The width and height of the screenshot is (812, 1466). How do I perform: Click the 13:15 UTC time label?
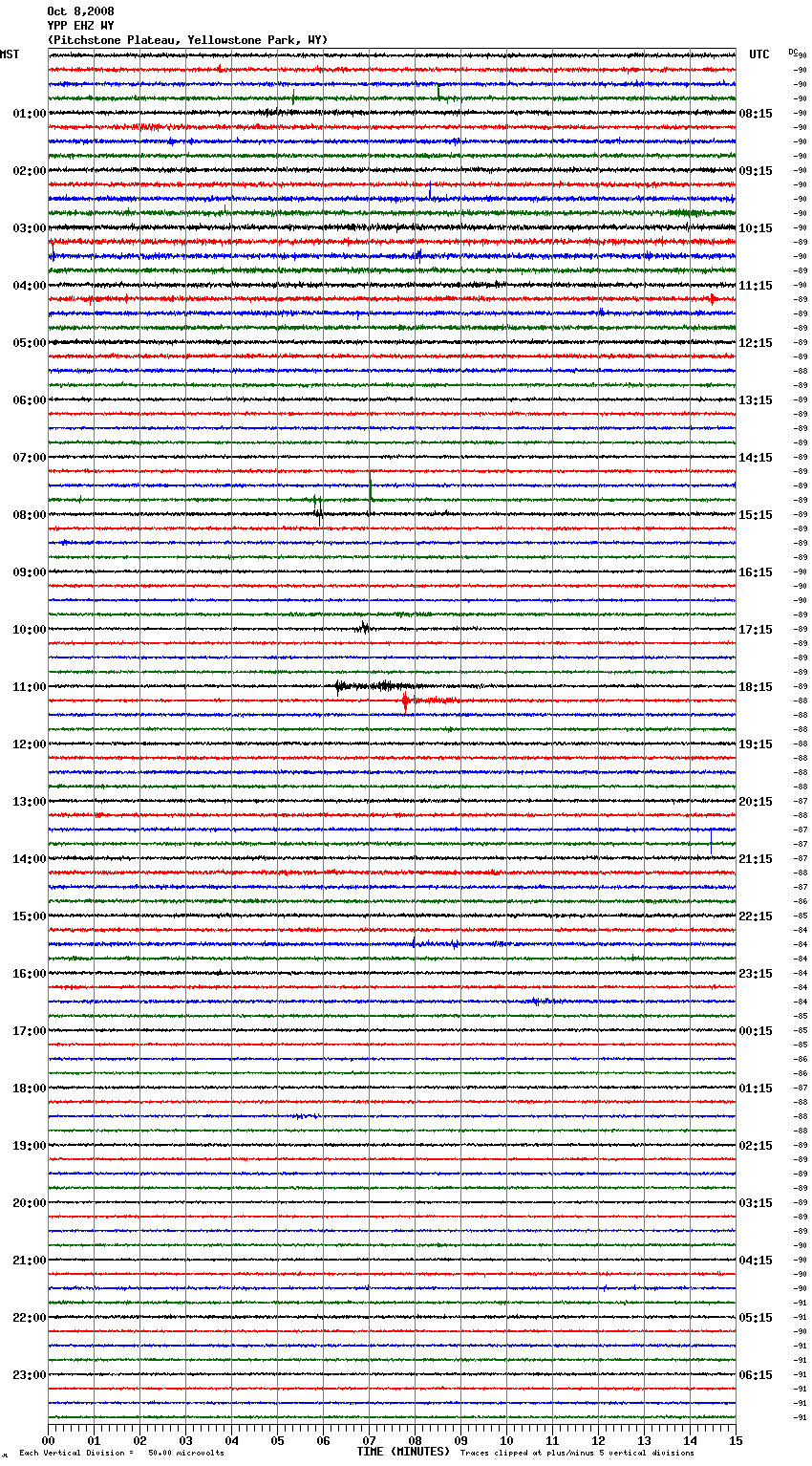point(756,400)
